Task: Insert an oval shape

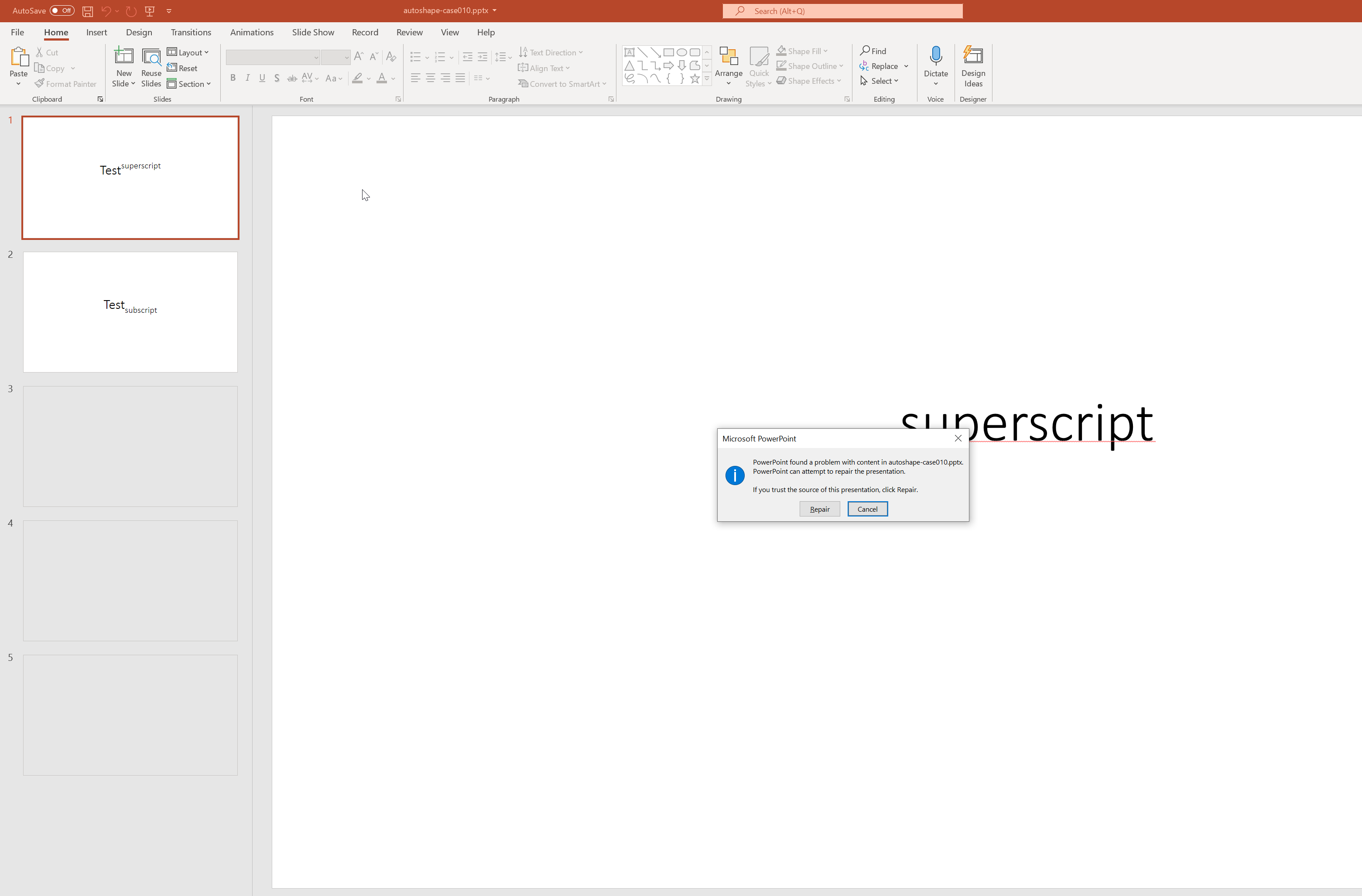Action: tap(681, 51)
